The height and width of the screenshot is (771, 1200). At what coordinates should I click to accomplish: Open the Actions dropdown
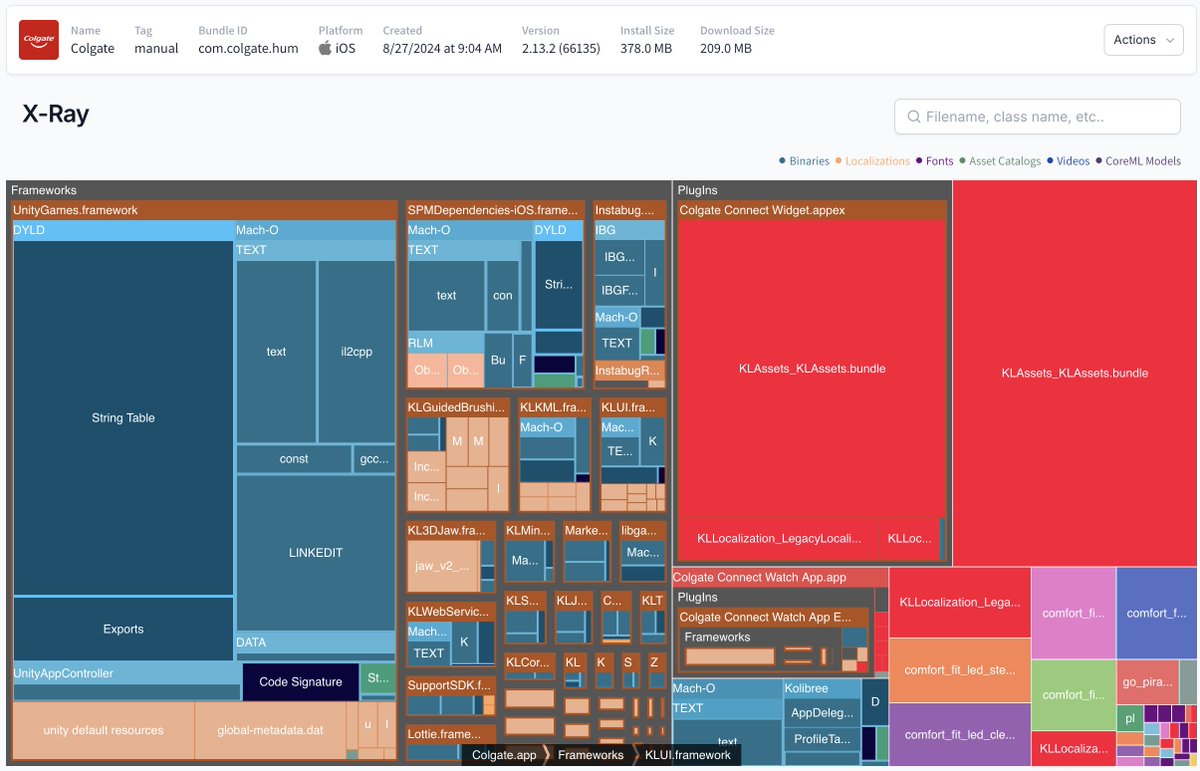[1143, 40]
